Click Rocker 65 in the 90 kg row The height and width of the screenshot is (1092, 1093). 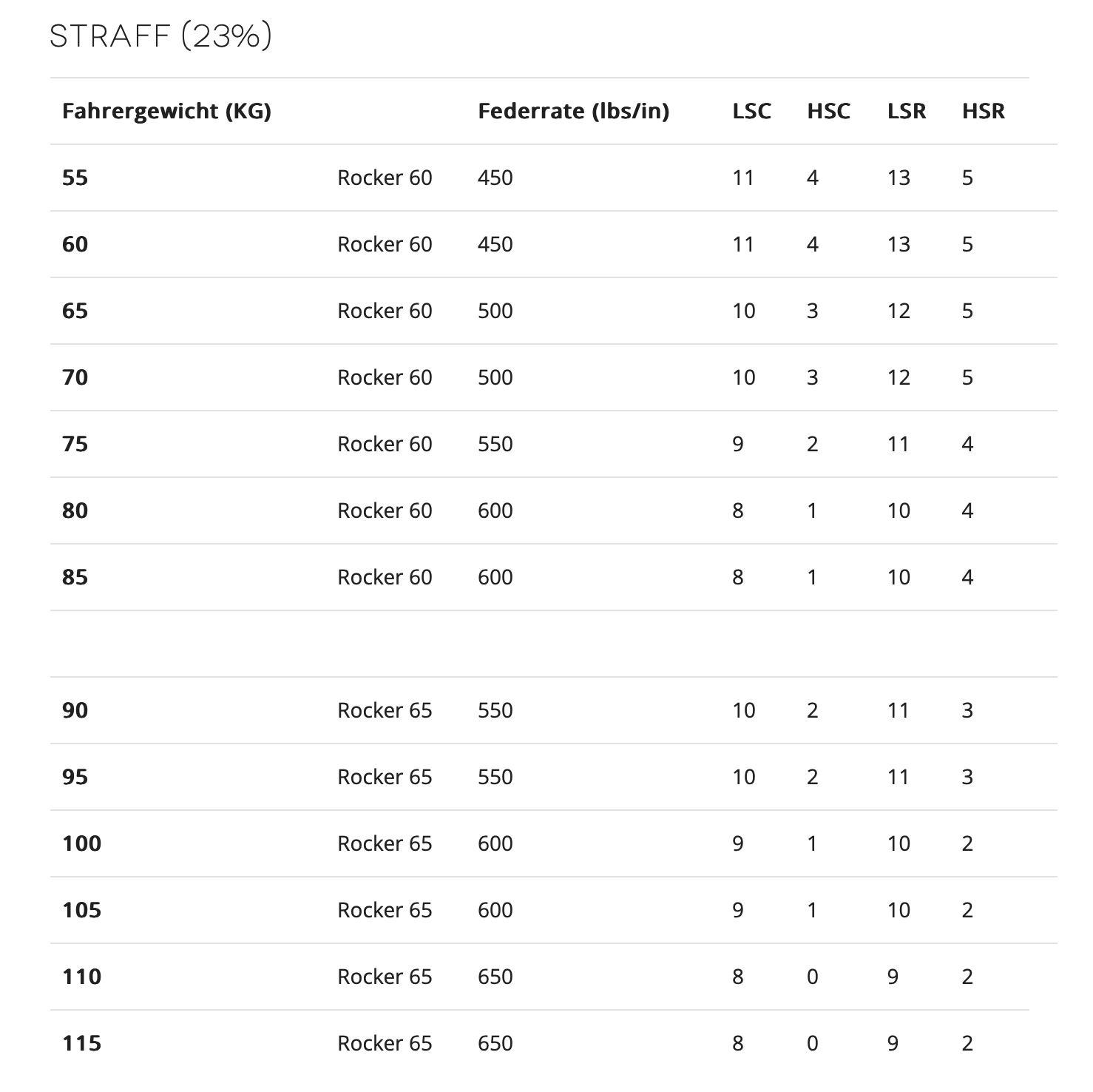point(385,710)
